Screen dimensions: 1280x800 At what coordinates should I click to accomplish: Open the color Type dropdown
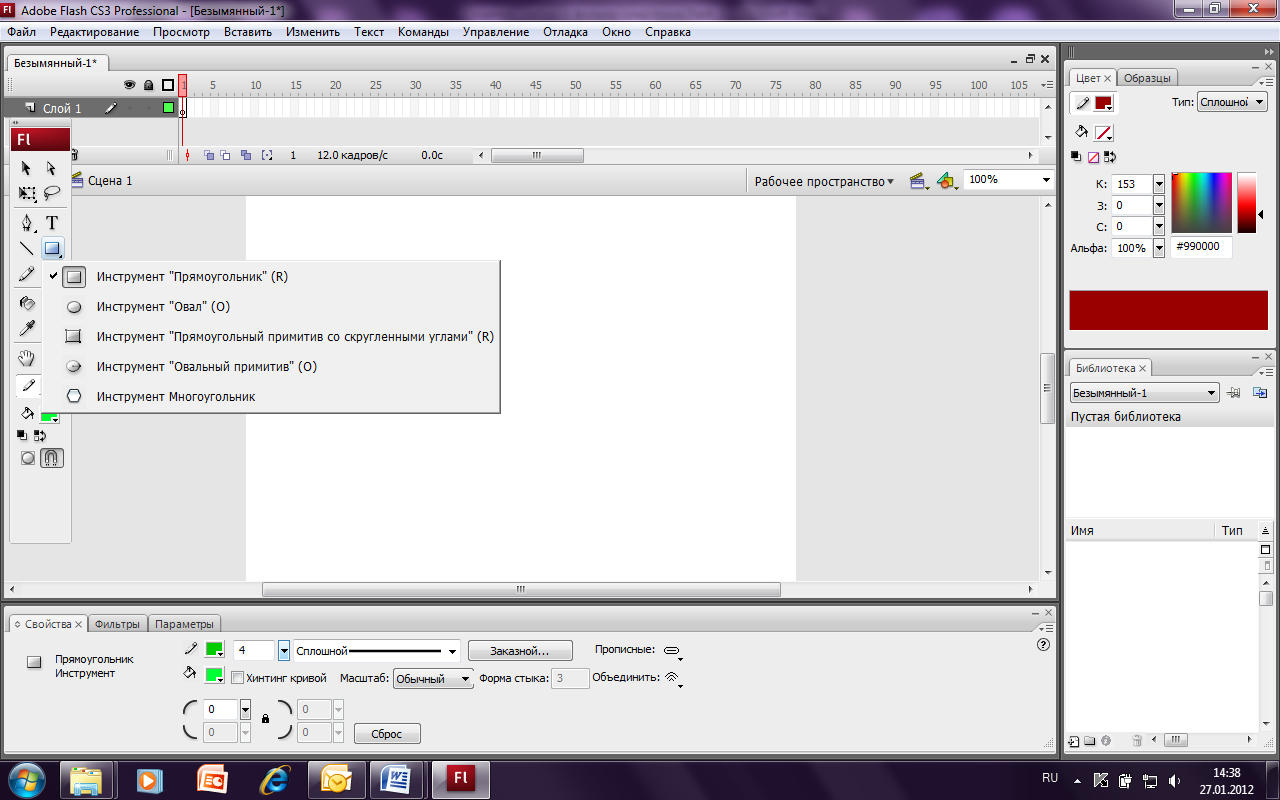pyautogui.click(x=1233, y=102)
